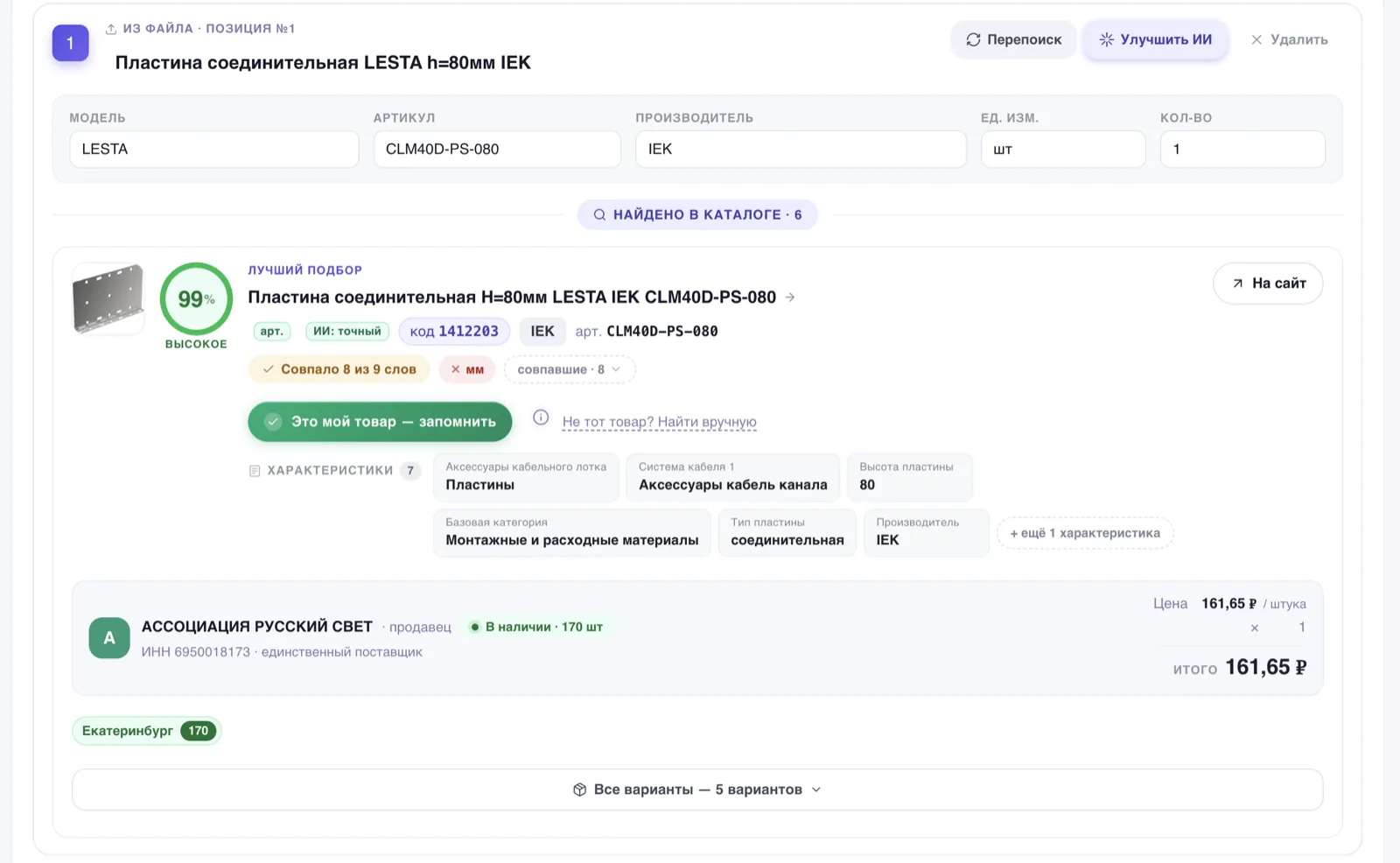The image size is (1400, 863).
Task: Click seller name АССОЦИАЦИЯ РУССКИЙ СВЕТ
Action: point(257,627)
